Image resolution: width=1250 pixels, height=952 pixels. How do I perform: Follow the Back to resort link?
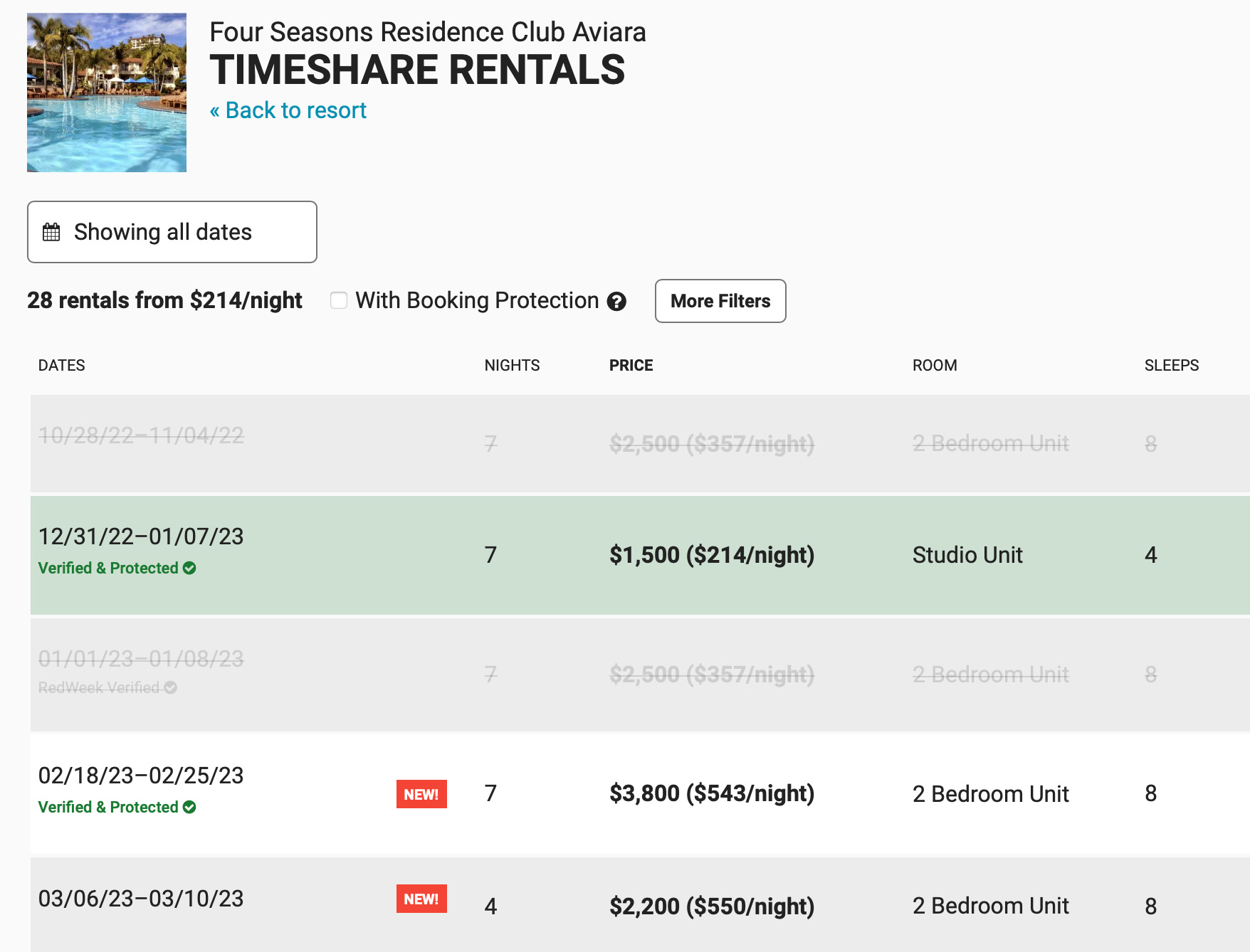(x=288, y=110)
